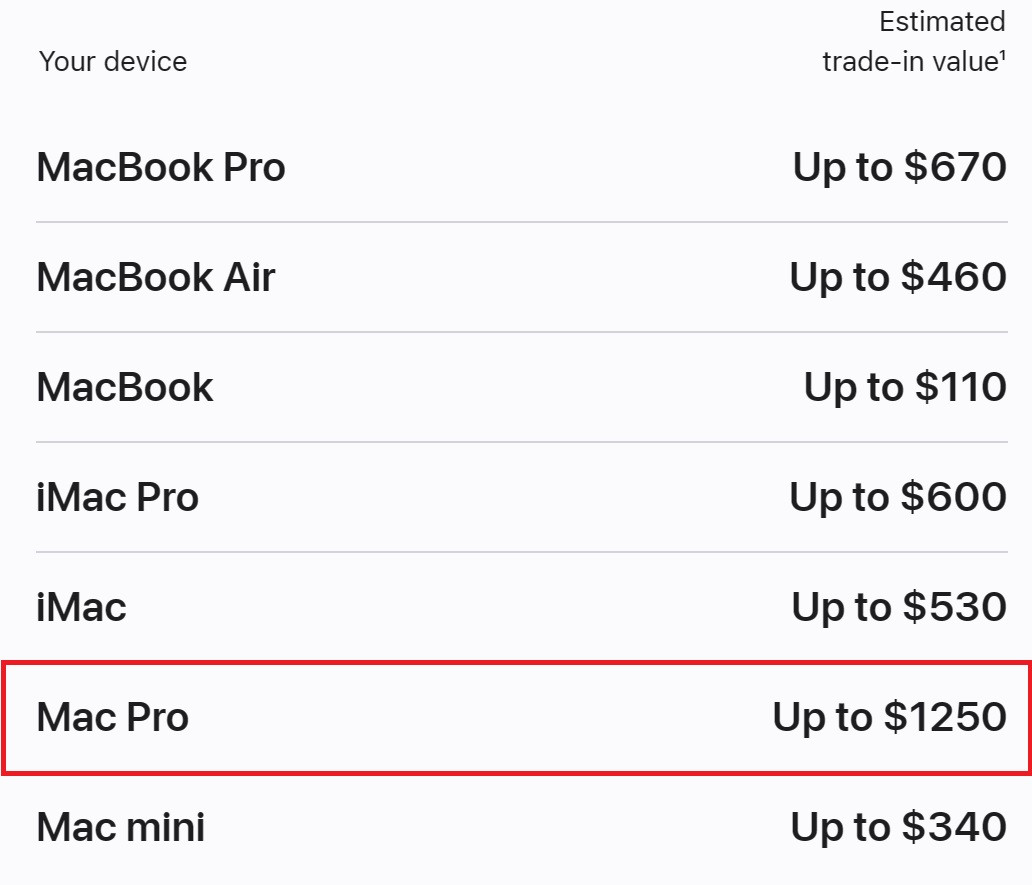Image resolution: width=1032 pixels, height=885 pixels.
Task: Click the Up to $600 trade-in value
Action: point(898,497)
